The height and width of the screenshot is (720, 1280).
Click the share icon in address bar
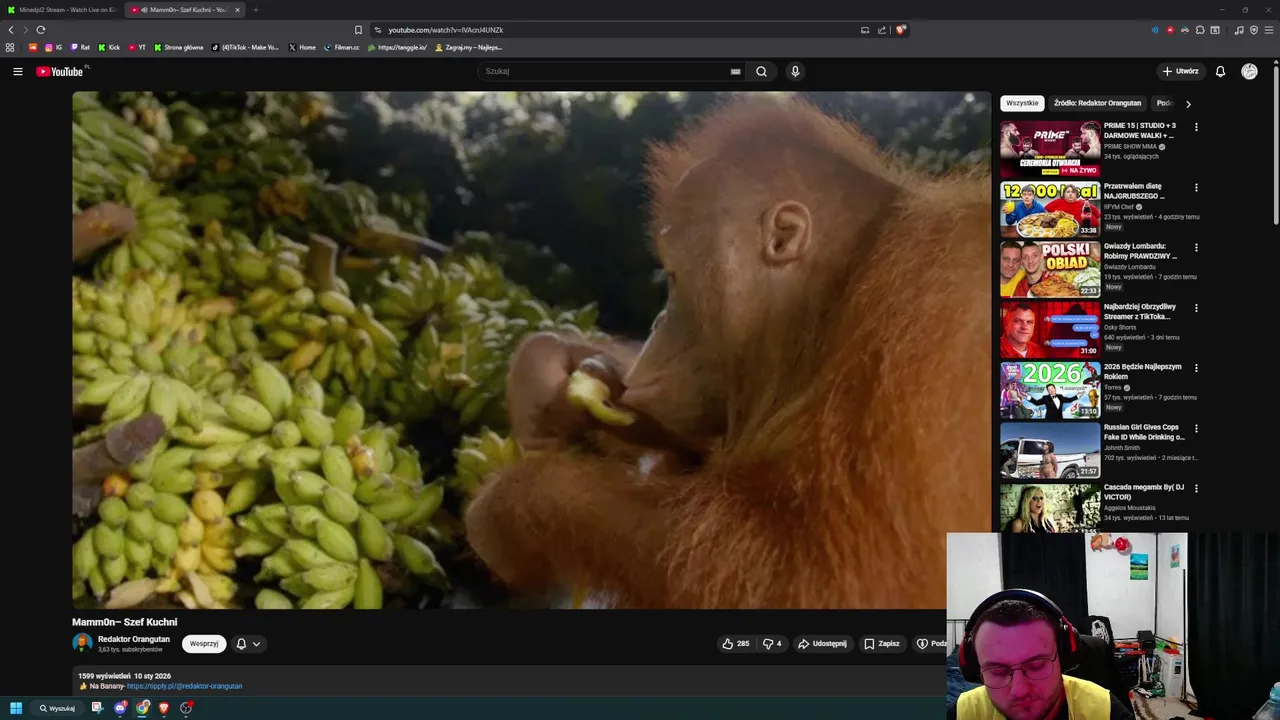(882, 30)
